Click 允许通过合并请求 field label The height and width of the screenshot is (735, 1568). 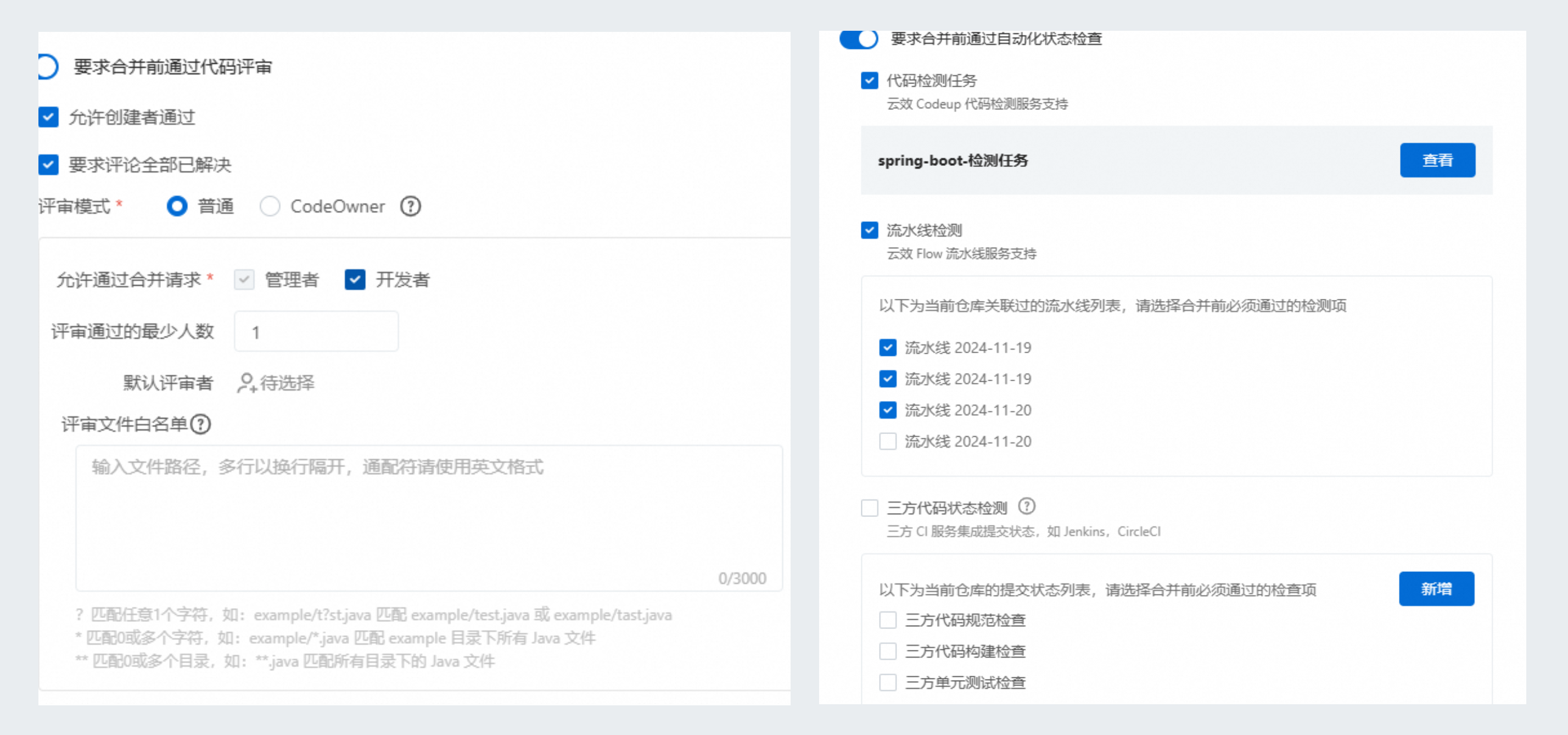pos(128,280)
